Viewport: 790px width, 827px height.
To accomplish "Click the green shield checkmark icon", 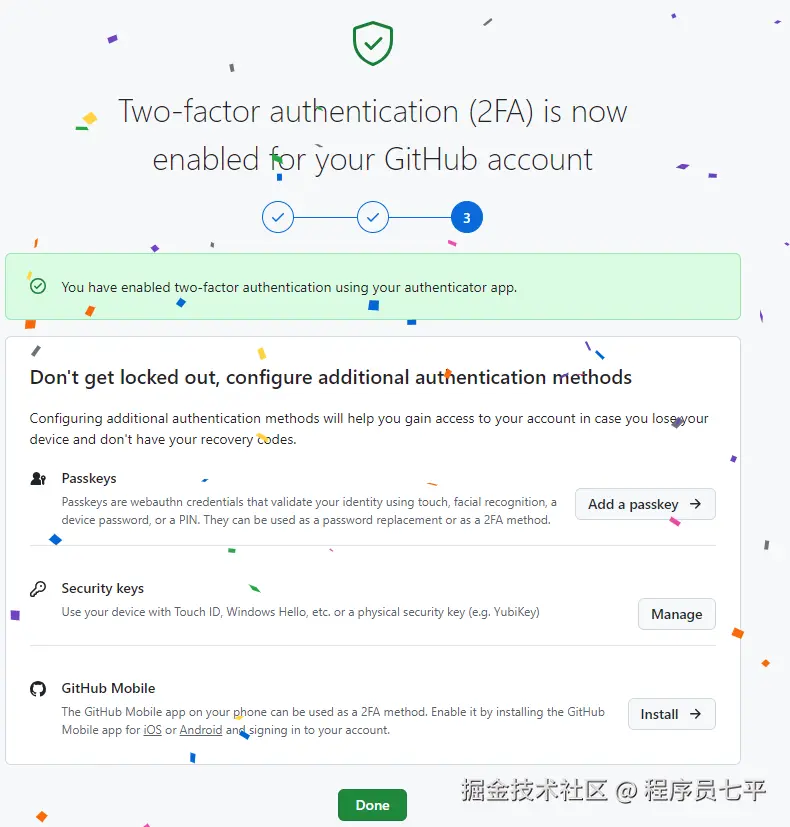I will click(373, 43).
